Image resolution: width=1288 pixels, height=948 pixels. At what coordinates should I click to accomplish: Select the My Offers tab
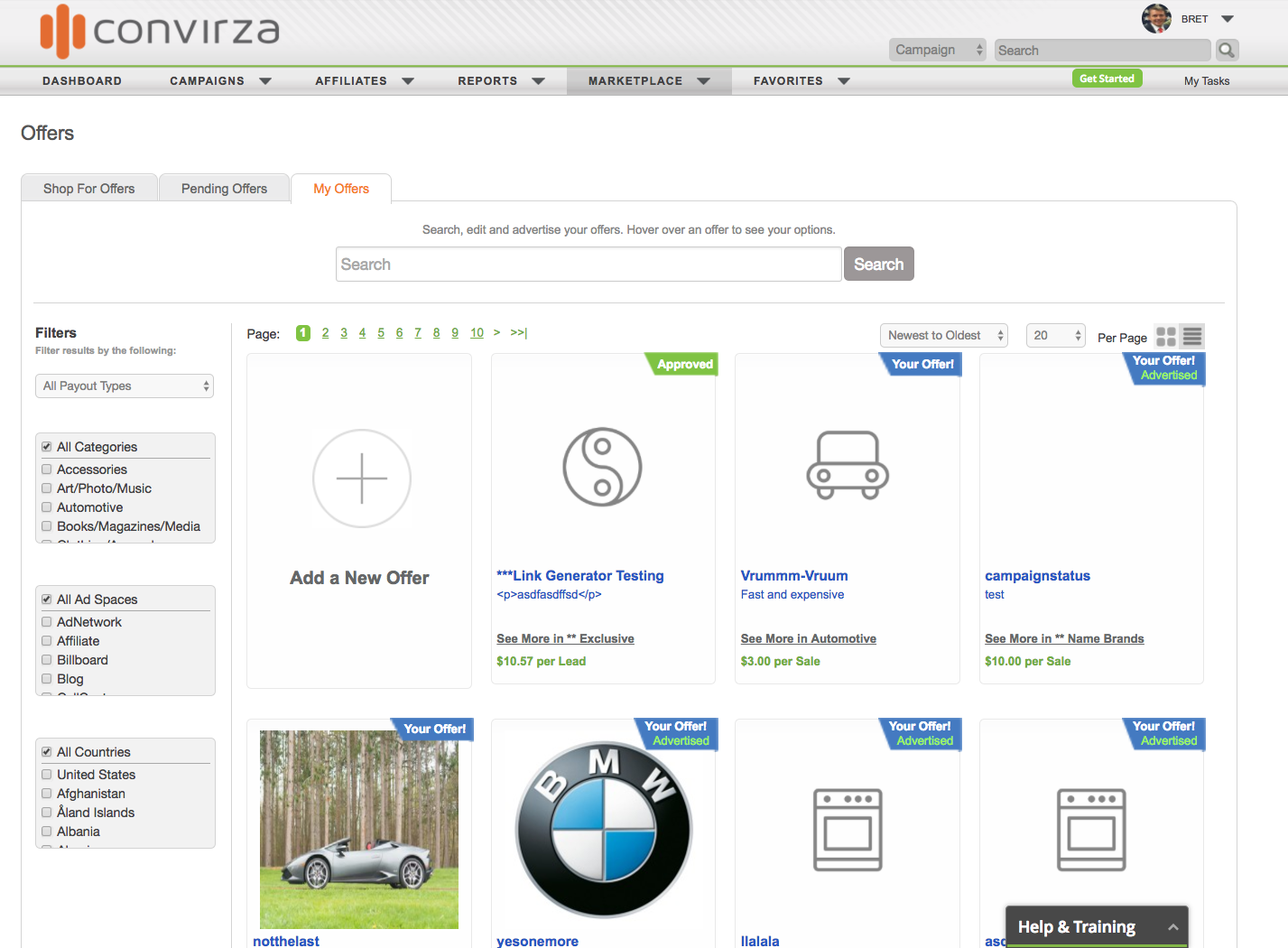(341, 189)
